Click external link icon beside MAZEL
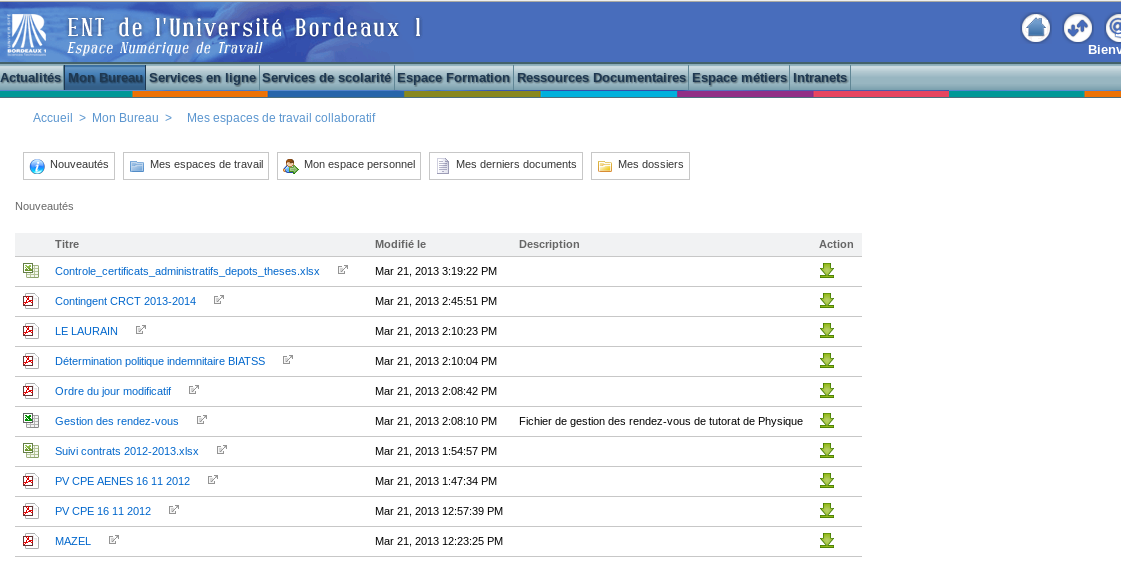 114,540
